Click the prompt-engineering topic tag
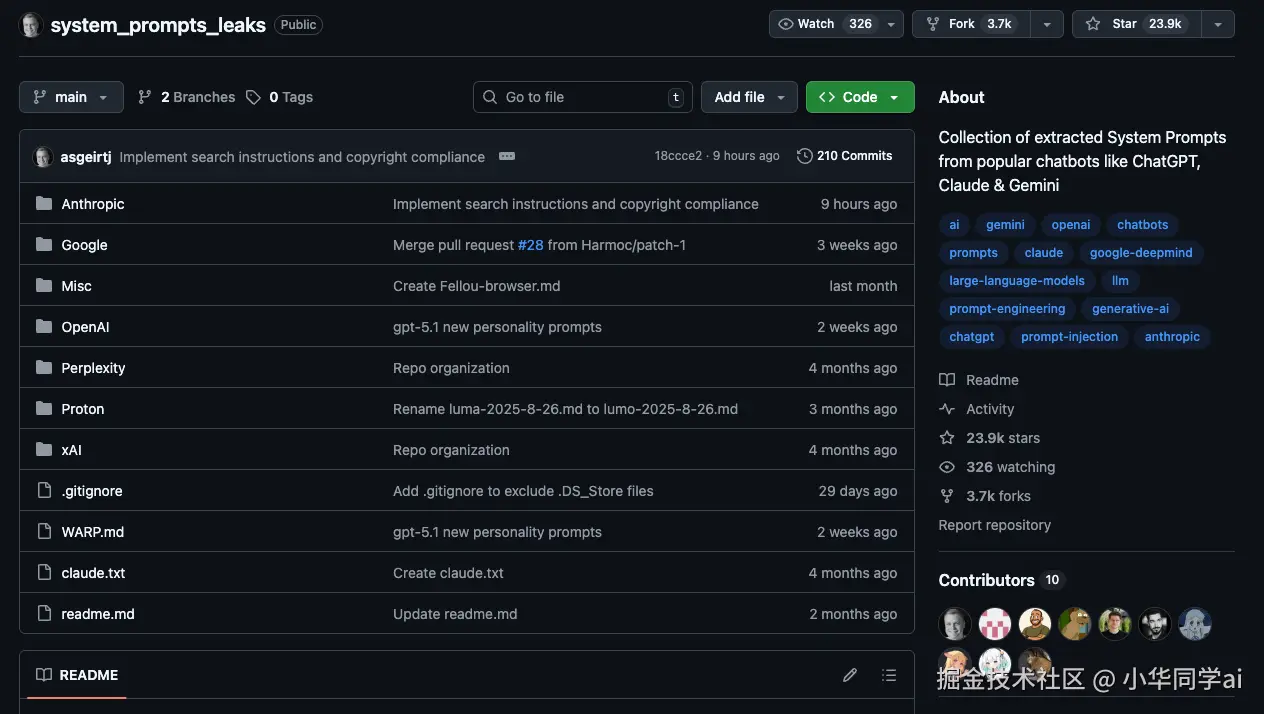The height and width of the screenshot is (714, 1264). point(1008,309)
